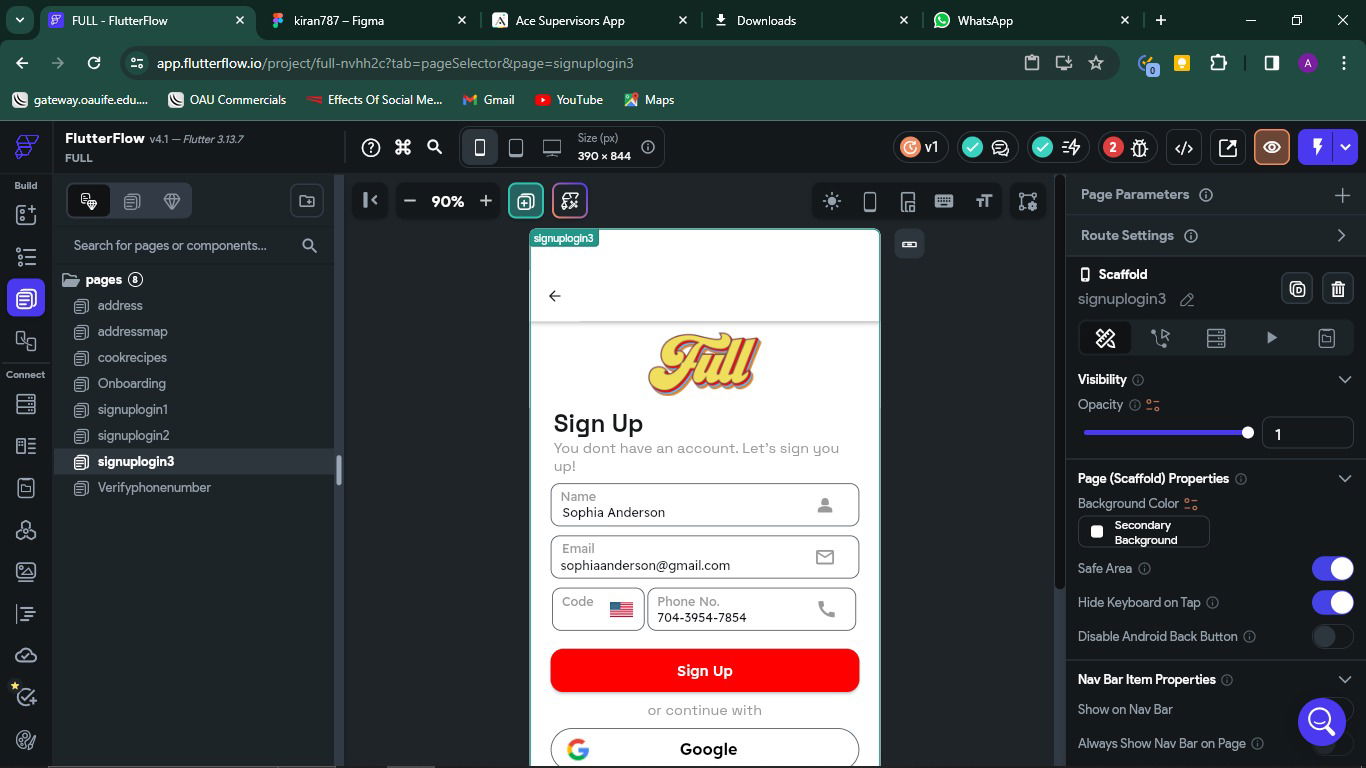Viewport: 1366px width, 768px height.
Task: Click pencil icon to rename signuplogin3
Action: (x=1187, y=299)
